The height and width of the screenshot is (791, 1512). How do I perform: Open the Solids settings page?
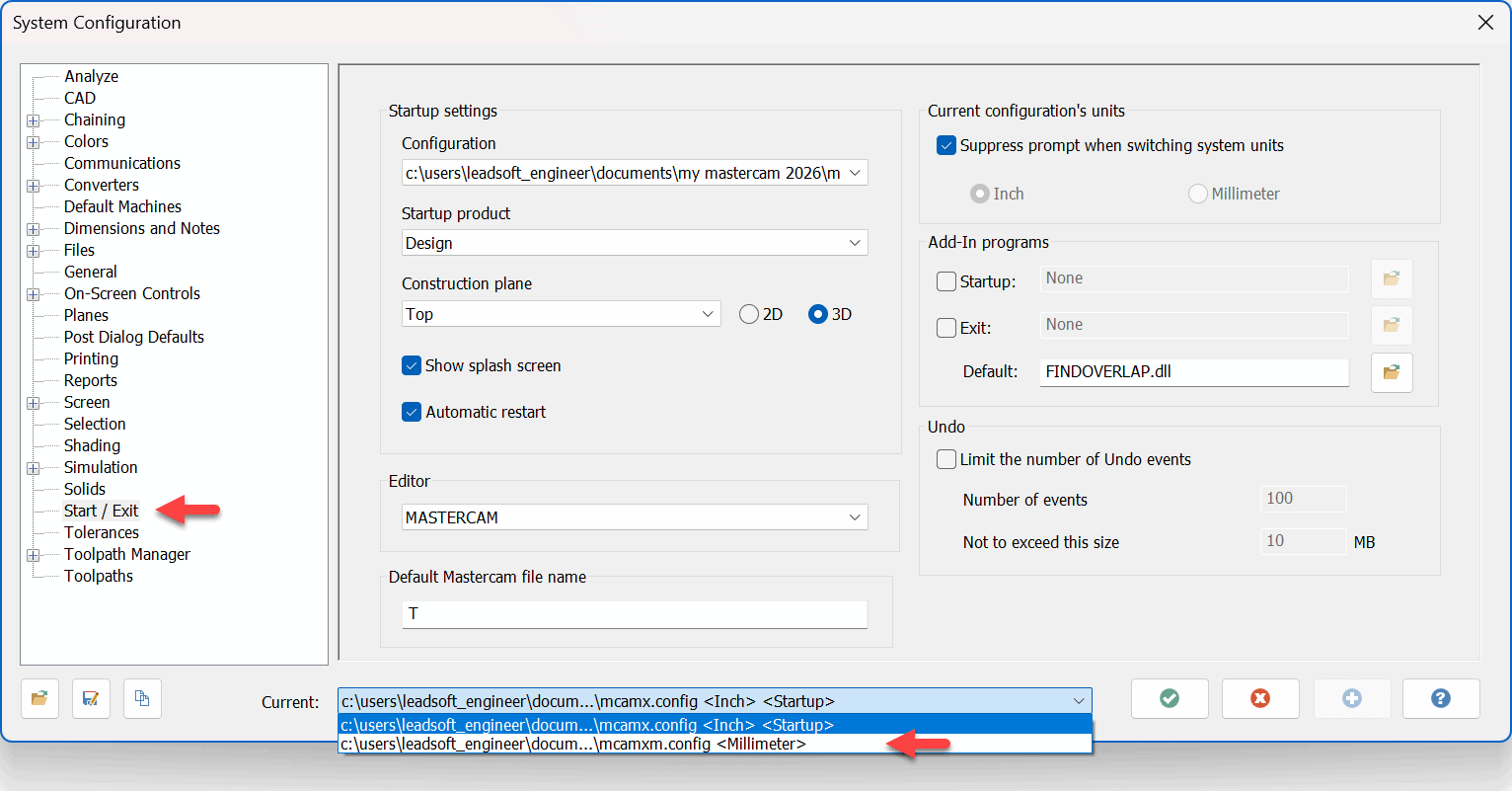tap(84, 489)
